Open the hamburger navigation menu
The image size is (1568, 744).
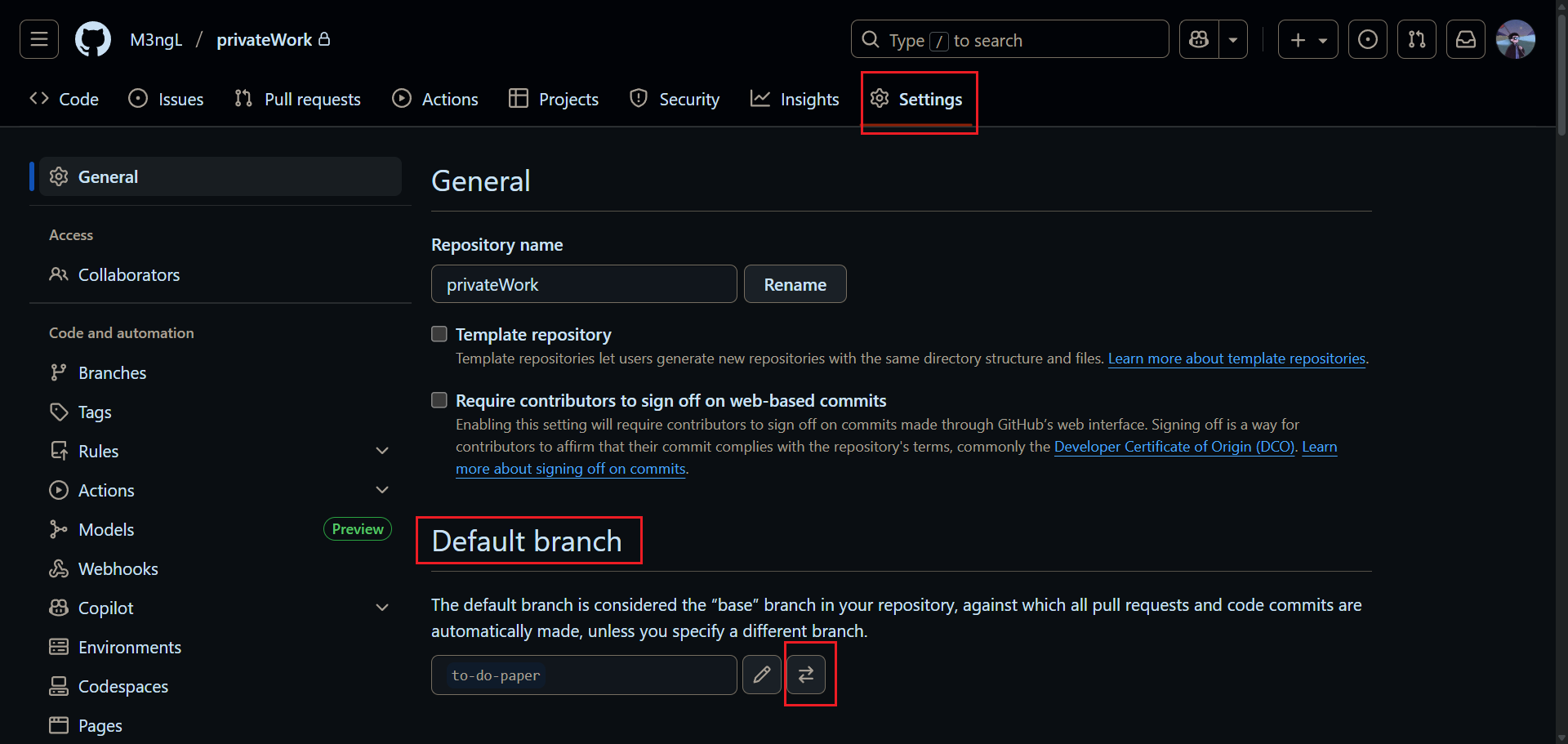(x=39, y=39)
